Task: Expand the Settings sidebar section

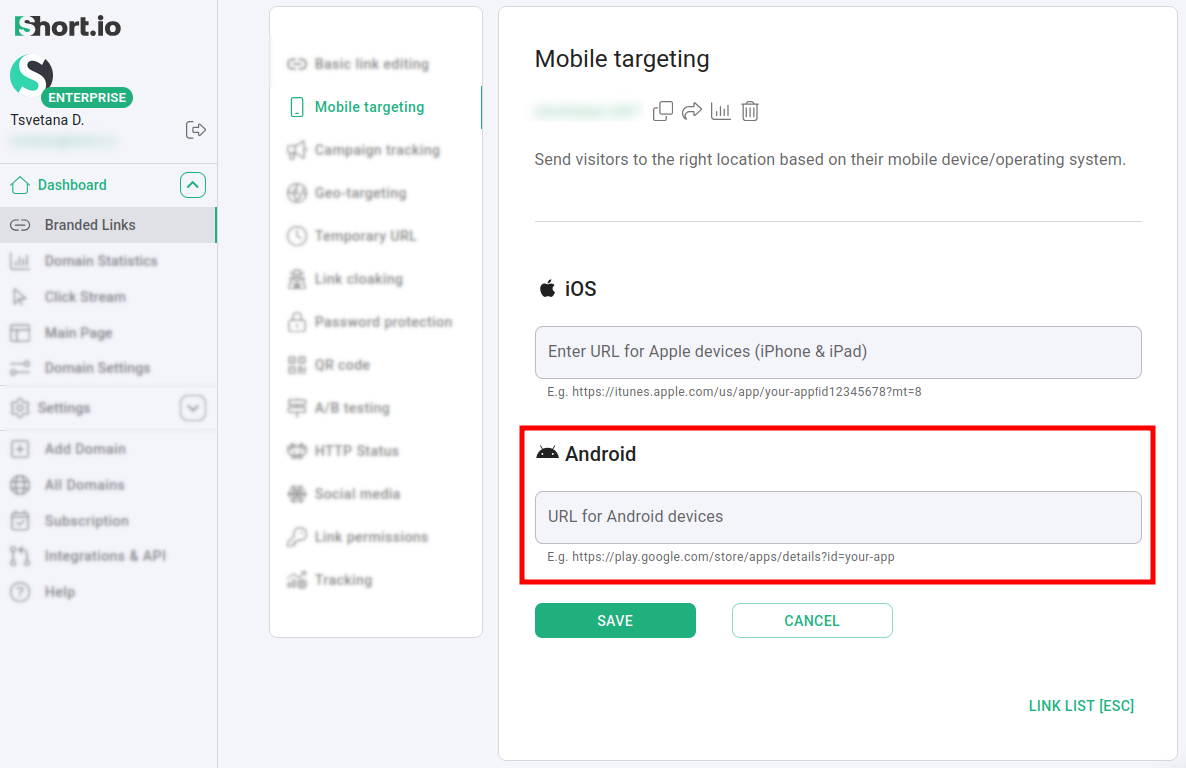Action: point(192,408)
